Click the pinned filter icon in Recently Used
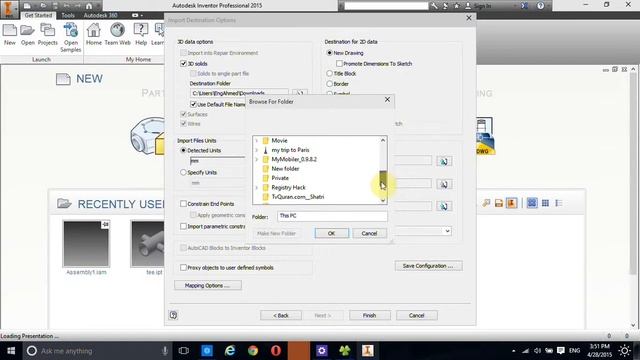This screenshot has height=360, width=640. 511,203
